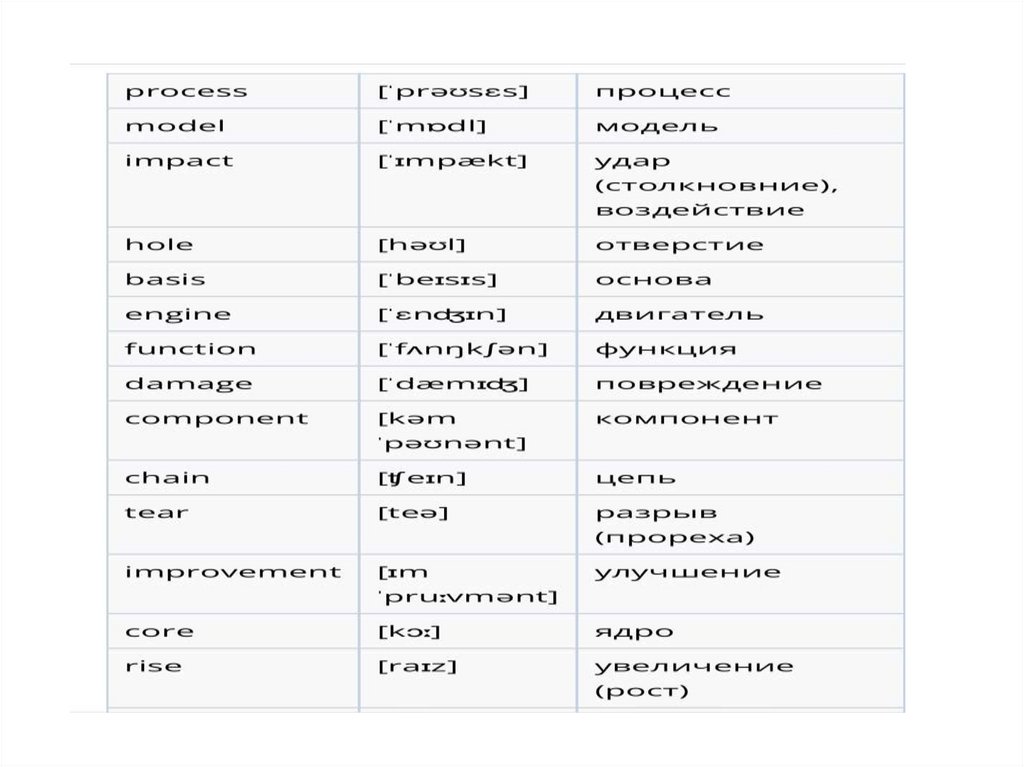Select the Russian word "двигатель"

click(x=679, y=315)
